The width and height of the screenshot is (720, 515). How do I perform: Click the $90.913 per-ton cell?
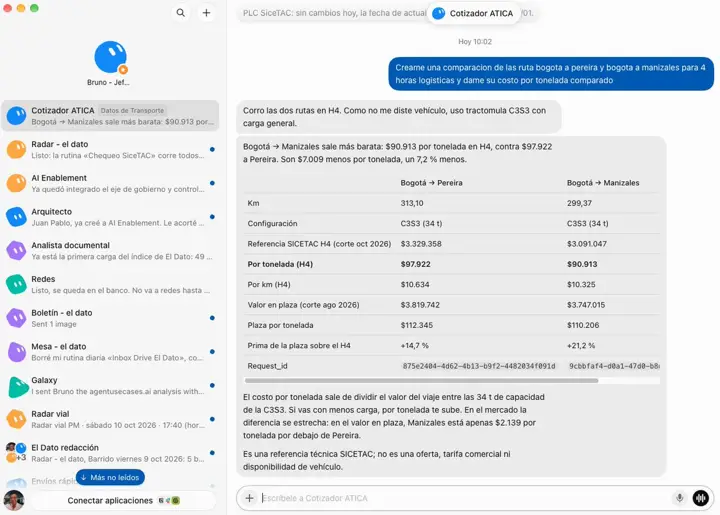582,264
